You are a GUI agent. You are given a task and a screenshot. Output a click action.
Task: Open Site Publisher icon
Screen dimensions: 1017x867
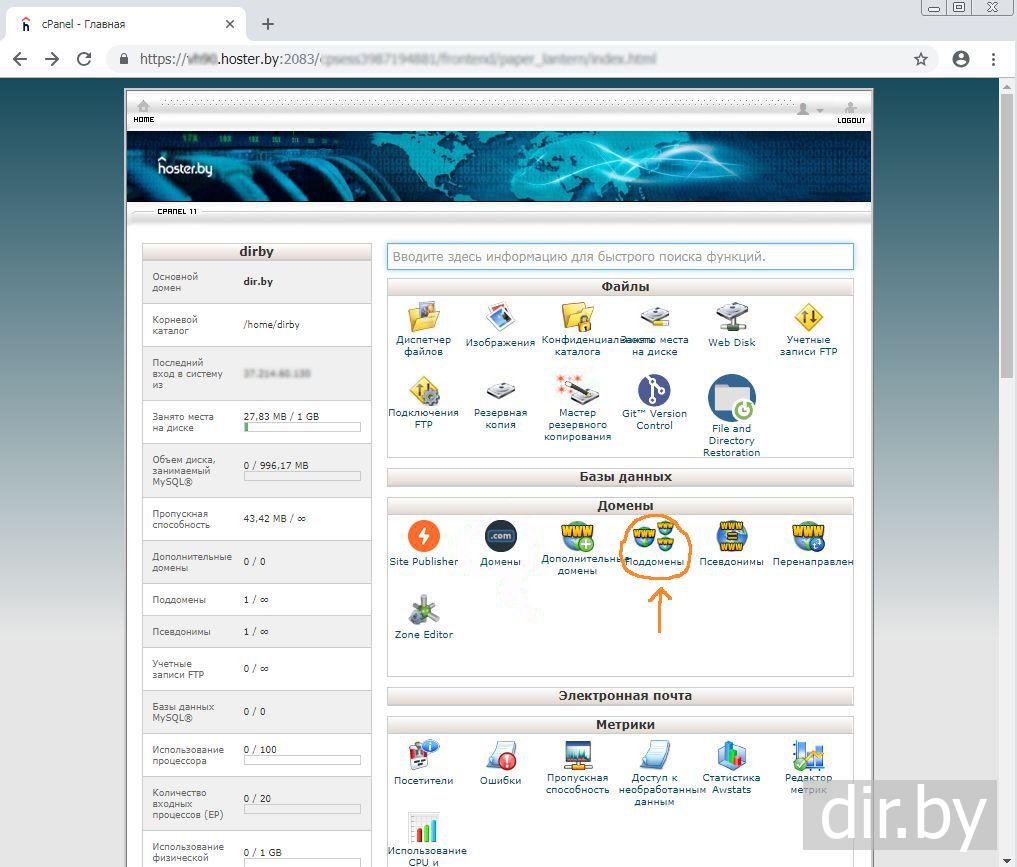(424, 536)
